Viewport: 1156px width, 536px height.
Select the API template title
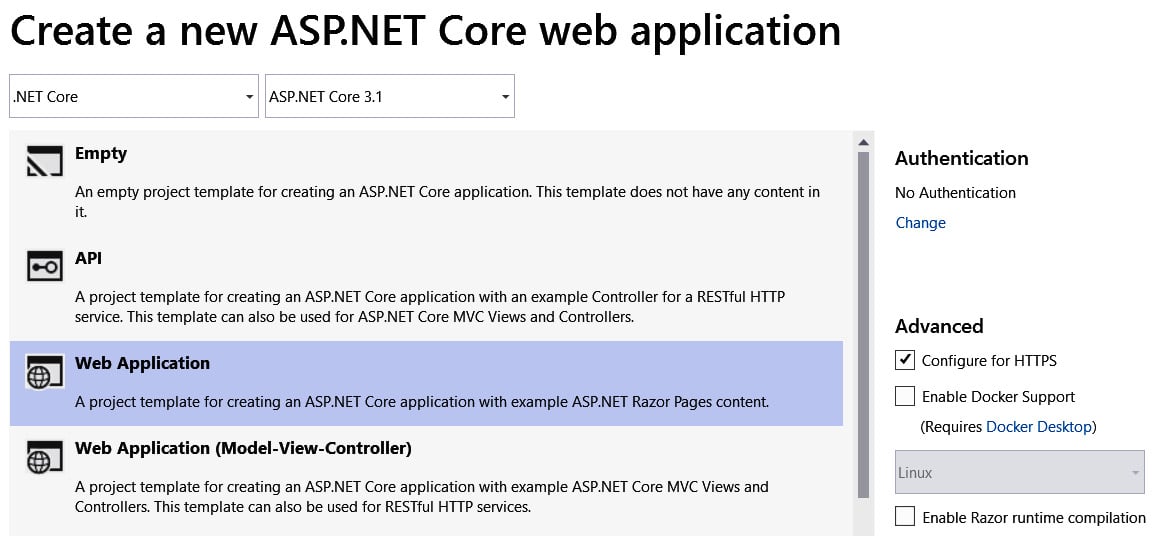click(88, 258)
